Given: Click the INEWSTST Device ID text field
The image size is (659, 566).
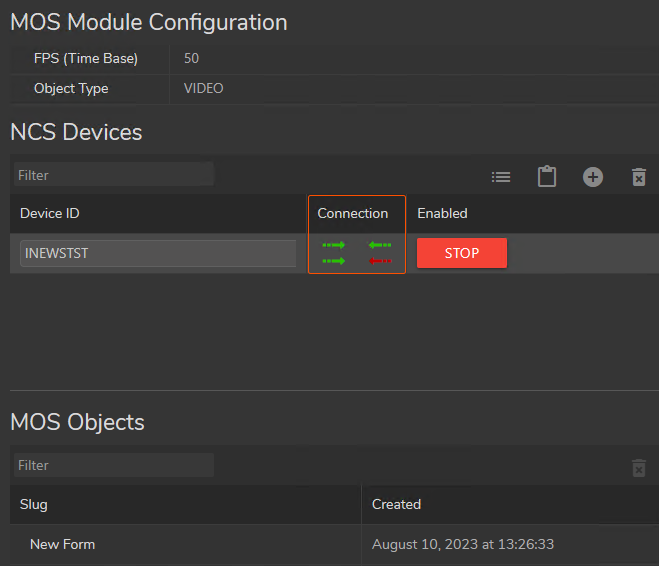Looking at the screenshot, I should 158,253.
